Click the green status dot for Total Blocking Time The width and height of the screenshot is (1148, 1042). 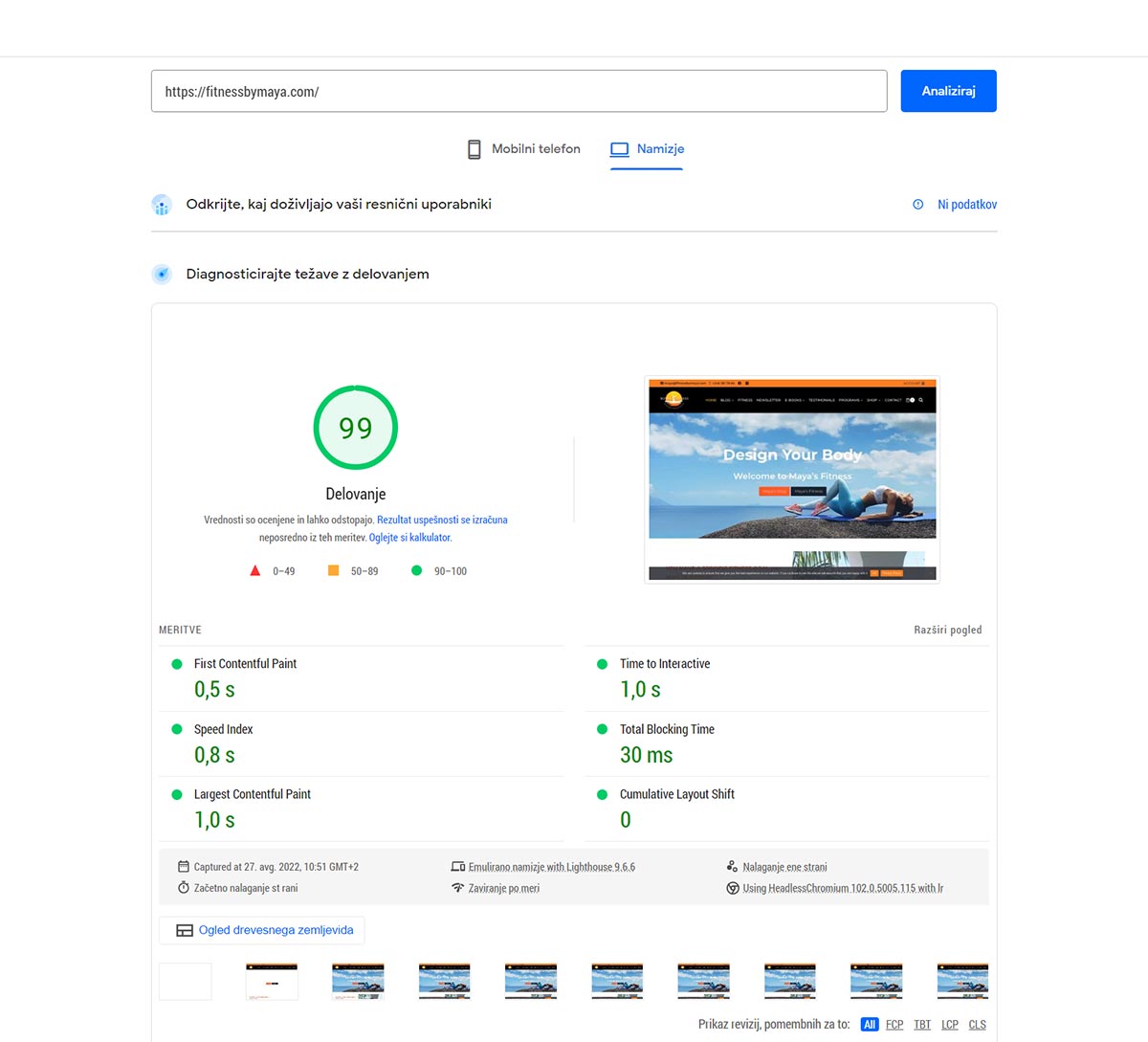coord(602,729)
